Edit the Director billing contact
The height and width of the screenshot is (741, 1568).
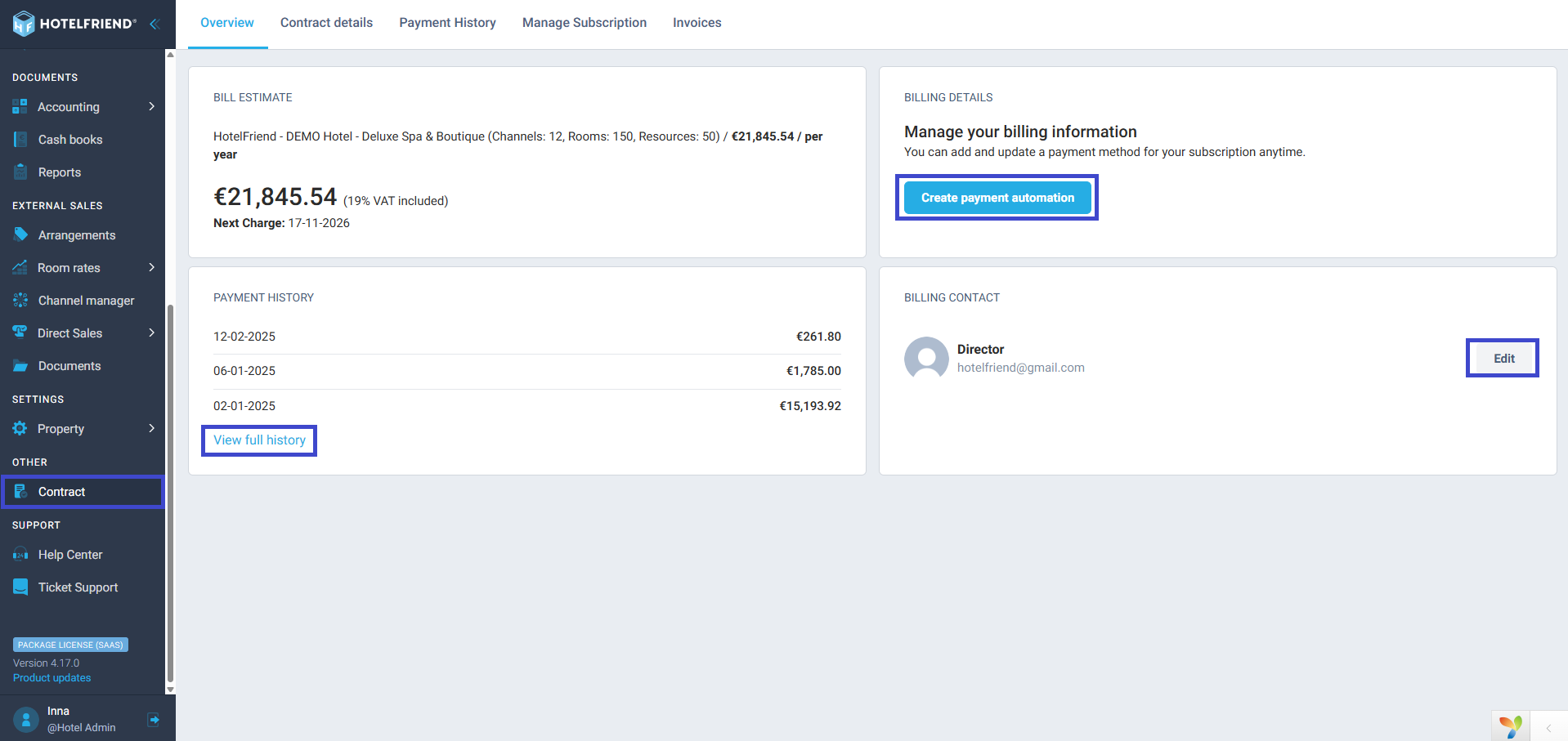1503,358
